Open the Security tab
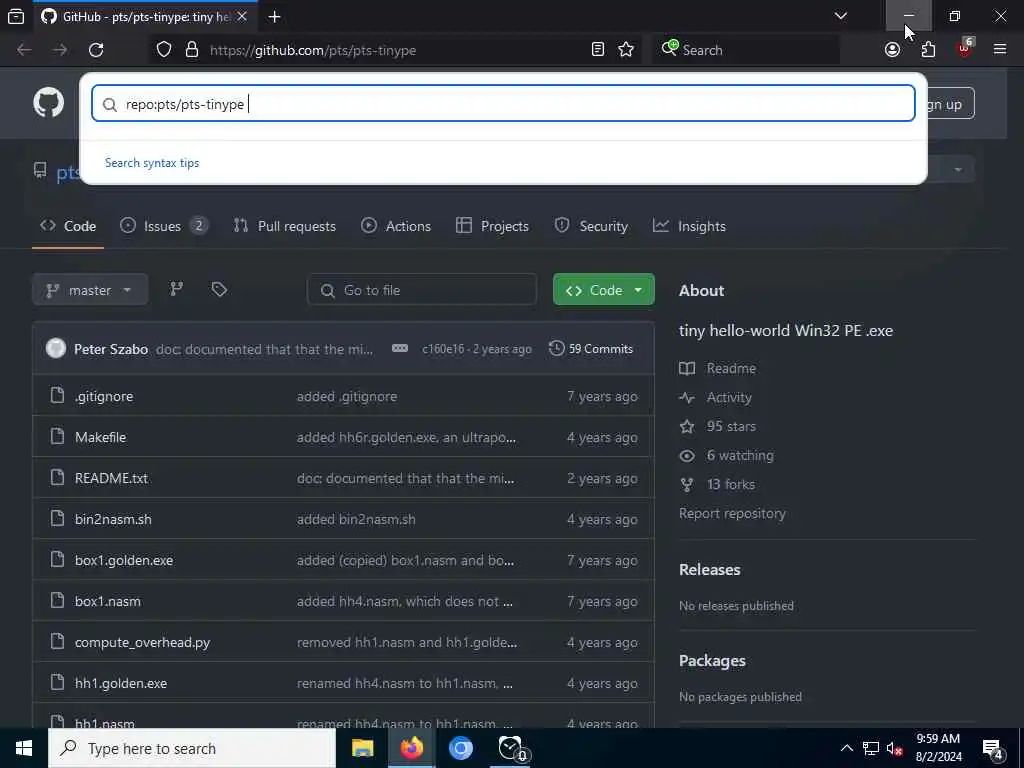The height and width of the screenshot is (768, 1024). click(x=591, y=226)
